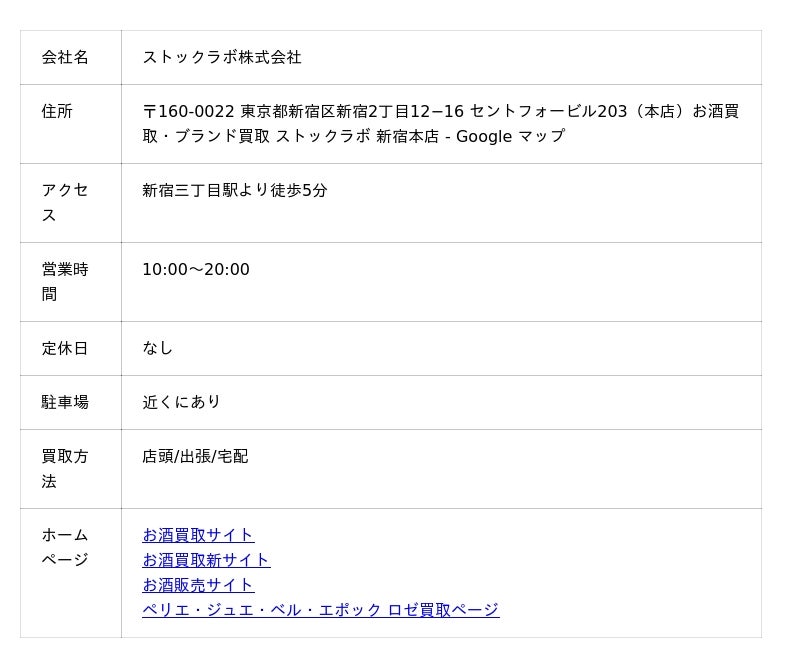Open the お酒買取サイト link
800x668 pixels.
coord(198,535)
